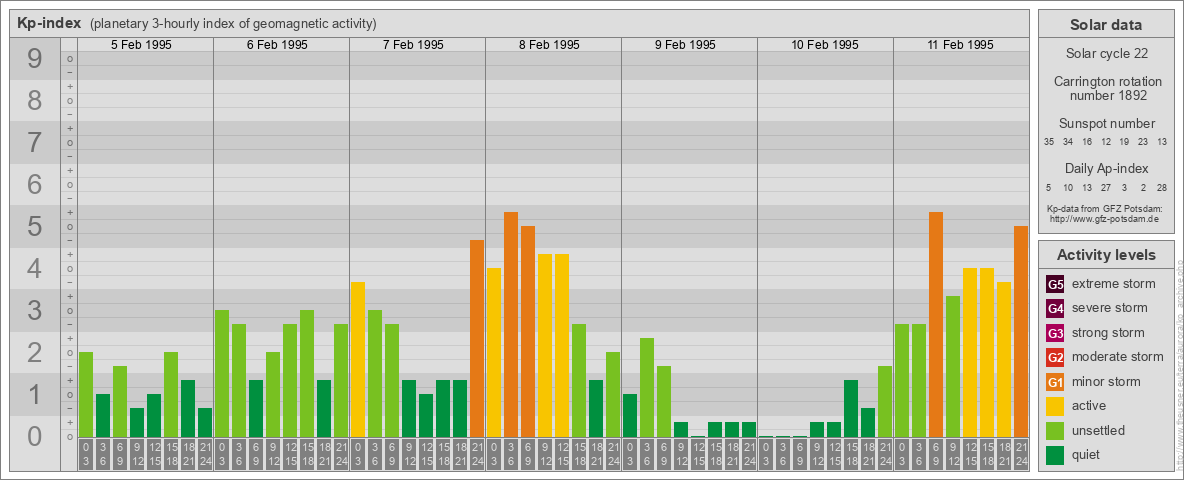Click daily Ap-index value 27
The image size is (1184, 480).
(x=1105, y=186)
